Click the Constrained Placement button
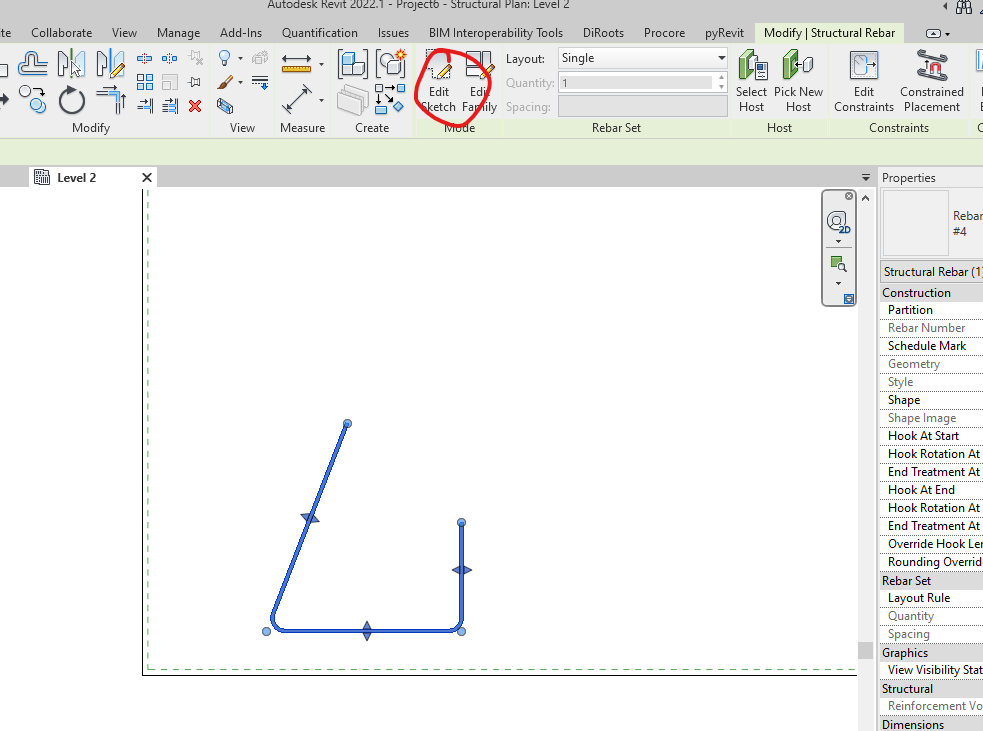The width and height of the screenshot is (983, 731). tap(932, 82)
